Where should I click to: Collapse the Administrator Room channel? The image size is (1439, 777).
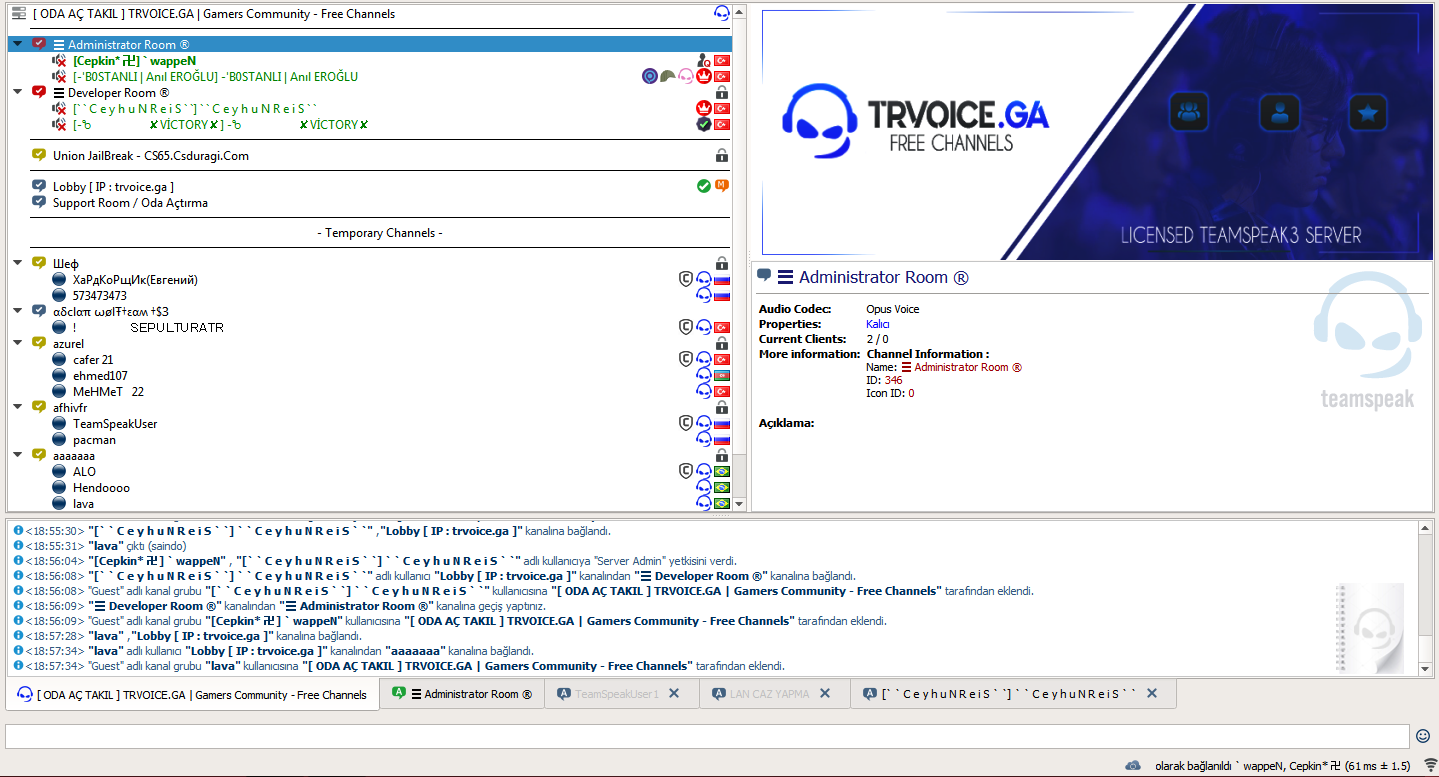(18, 45)
